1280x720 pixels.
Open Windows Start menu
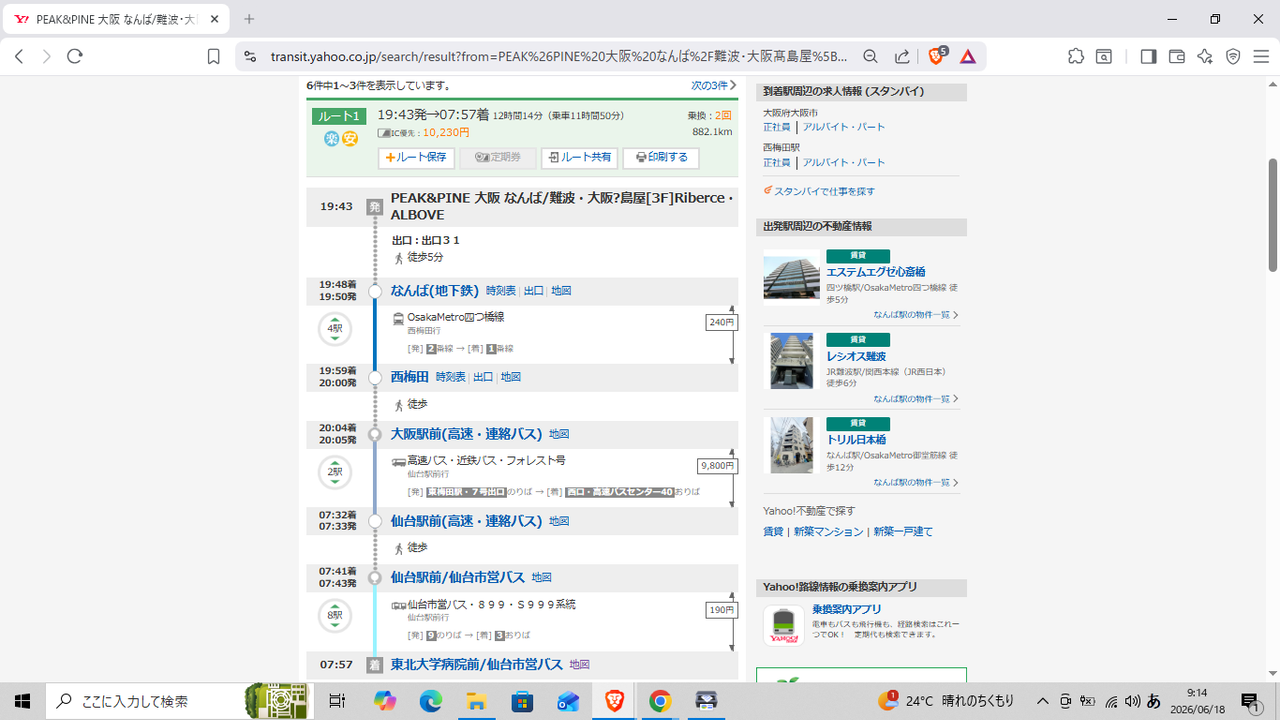click(23, 701)
